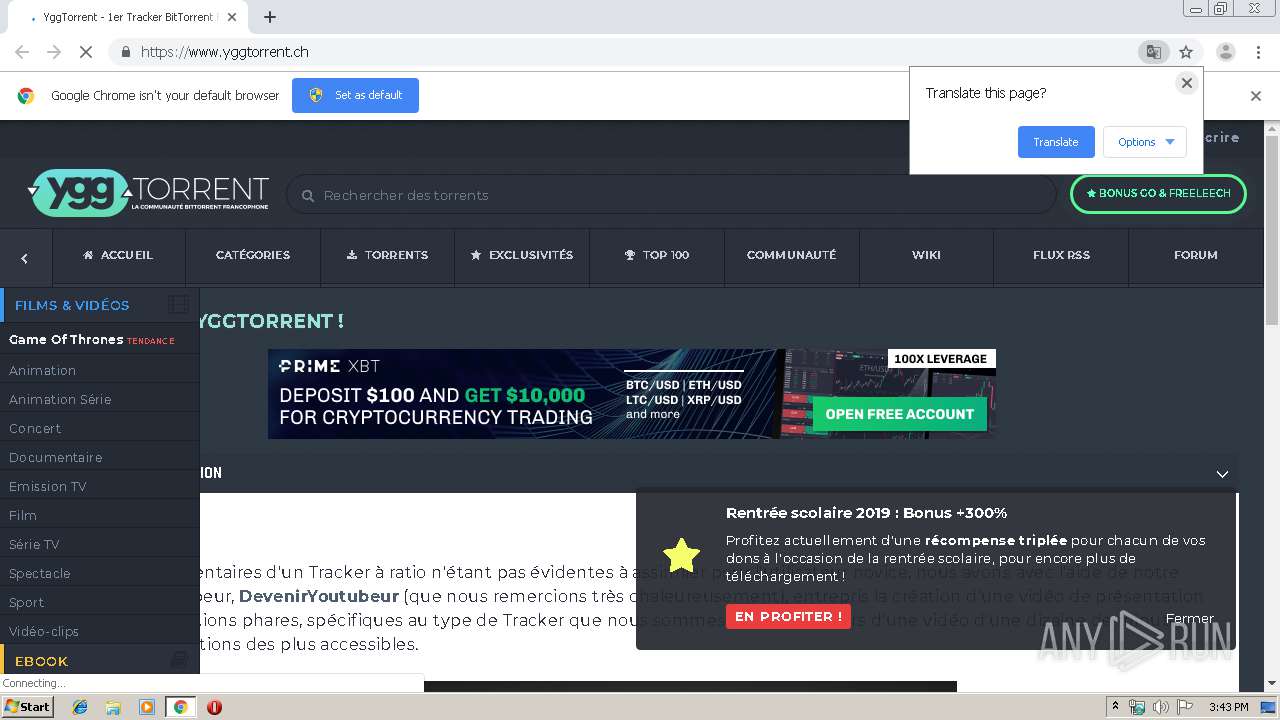Viewport: 1280px width, 720px height.
Task: Click the Rechercher des torrents search field
Action: [671, 195]
